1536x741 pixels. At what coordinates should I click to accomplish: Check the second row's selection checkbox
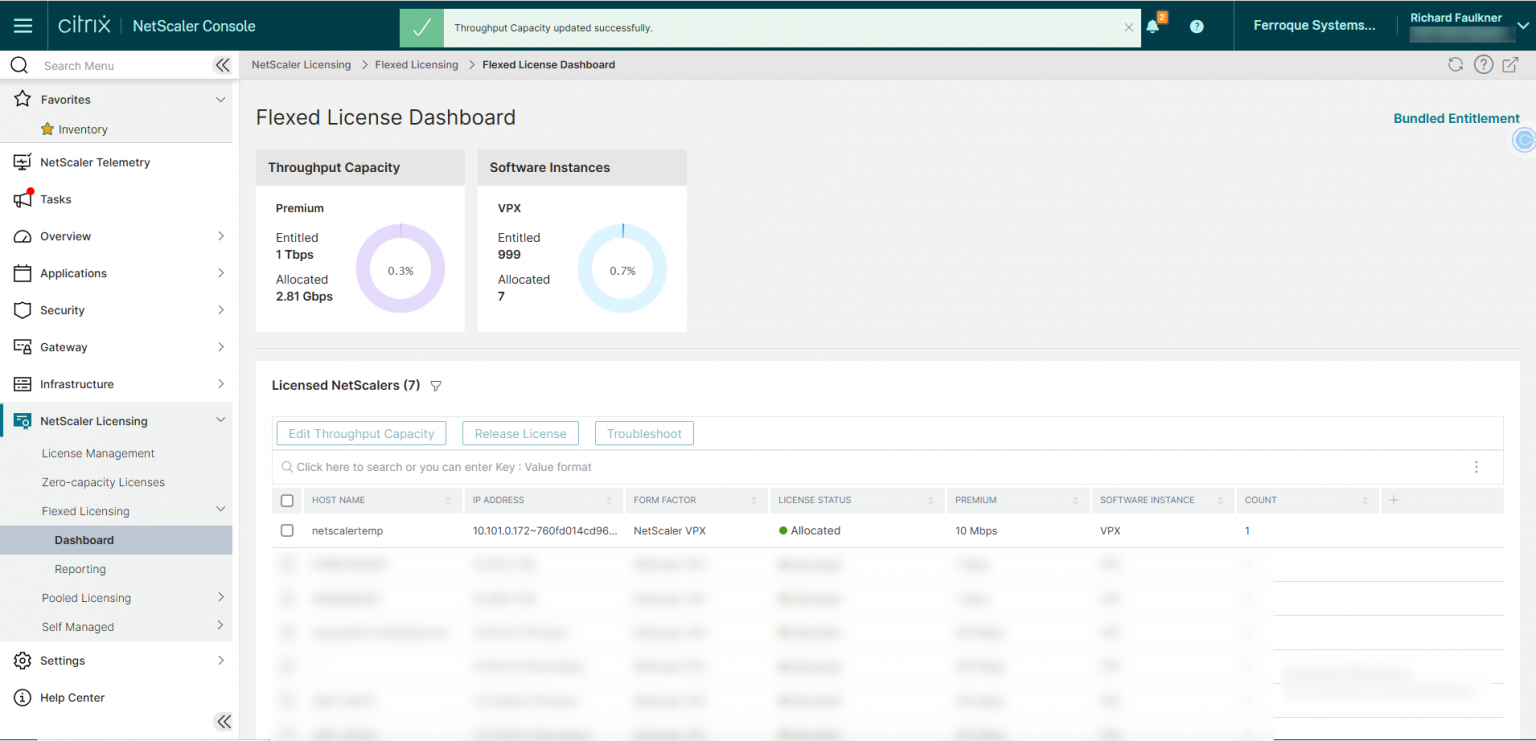tap(287, 563)
